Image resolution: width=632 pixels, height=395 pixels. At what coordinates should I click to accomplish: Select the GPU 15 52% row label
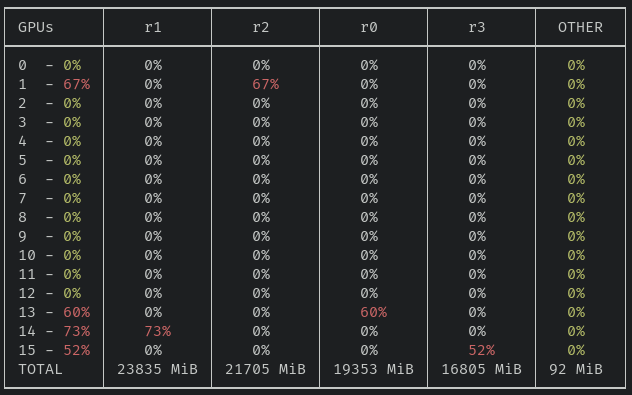click(54, 350)
